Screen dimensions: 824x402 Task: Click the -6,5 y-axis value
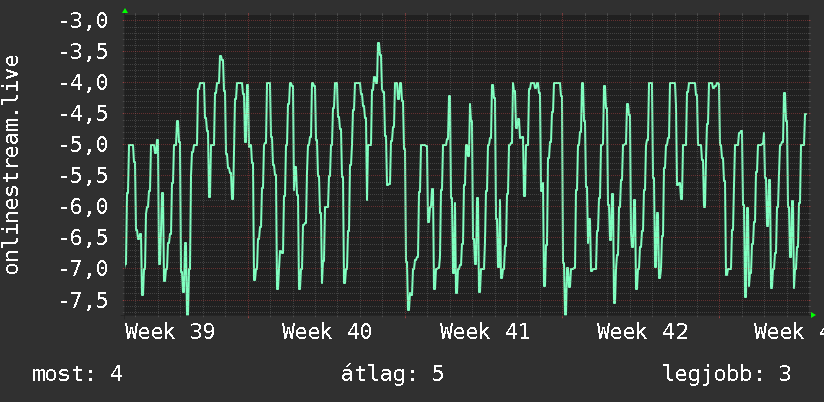coord(84,238)
